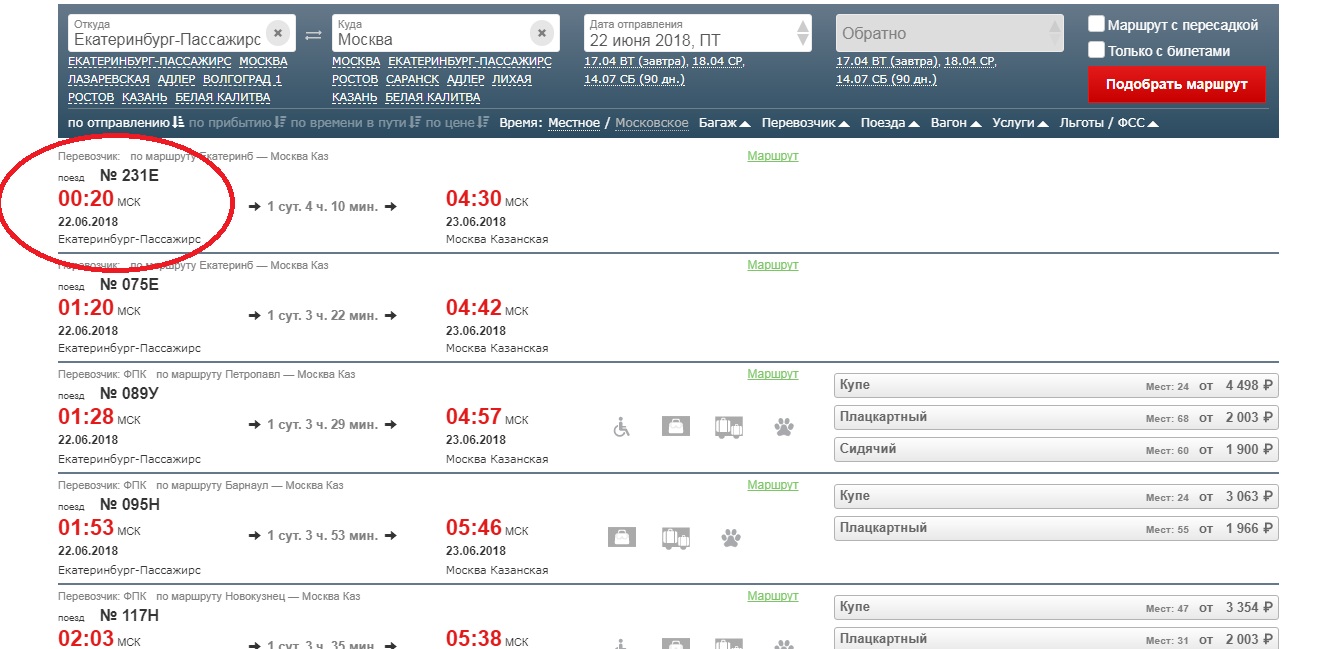
Task: Click the luggage icon for train 089У
Action: click(676, 427)
